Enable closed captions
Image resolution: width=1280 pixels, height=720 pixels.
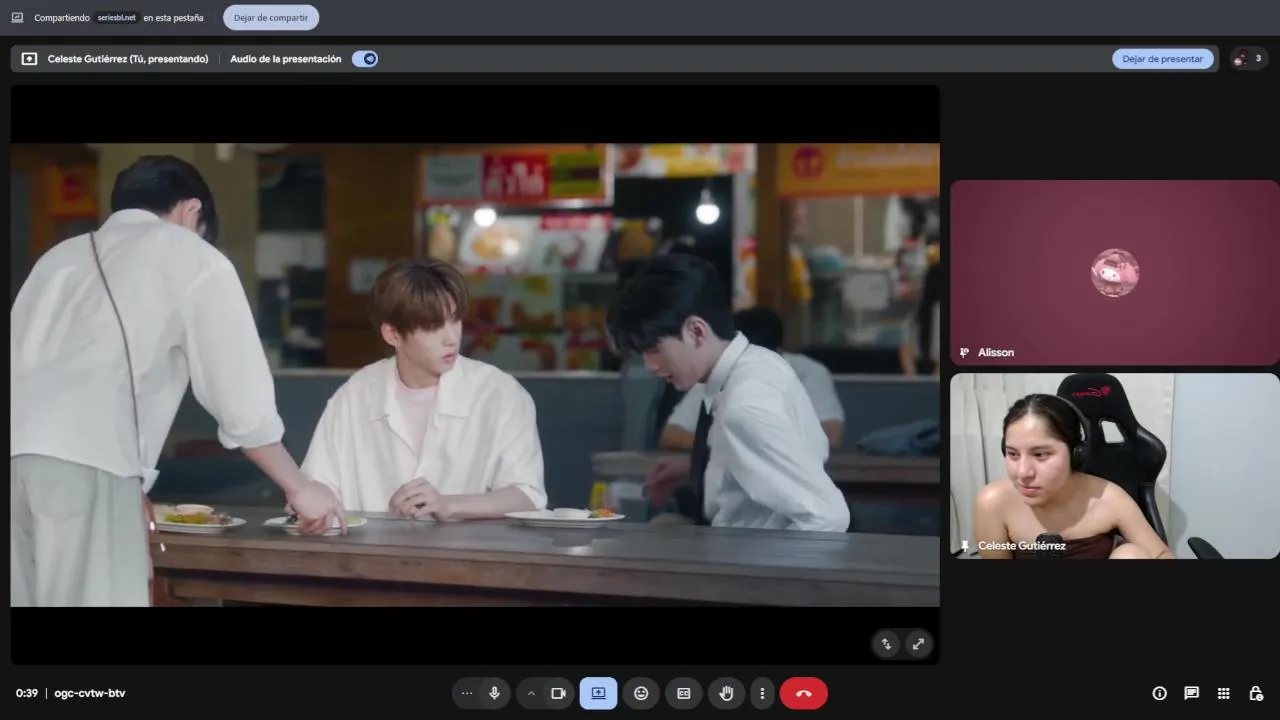pyautogui.click(x=684, y=693)
